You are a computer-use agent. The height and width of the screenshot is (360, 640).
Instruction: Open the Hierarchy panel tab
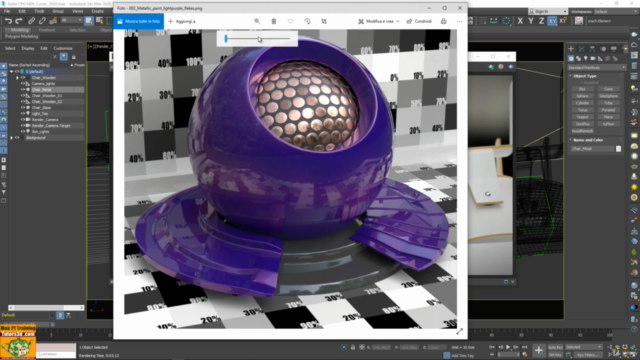[592, 49]
